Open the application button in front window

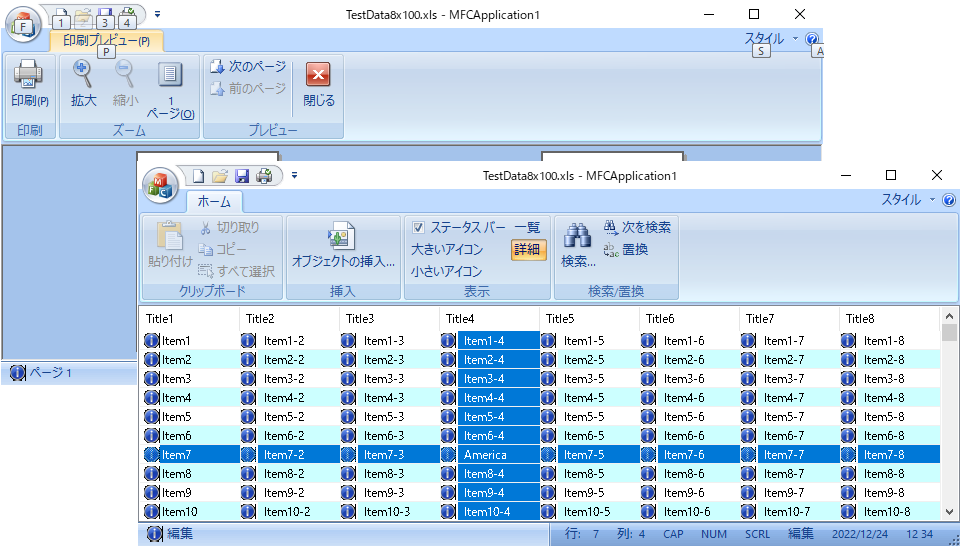click(160, 185)
